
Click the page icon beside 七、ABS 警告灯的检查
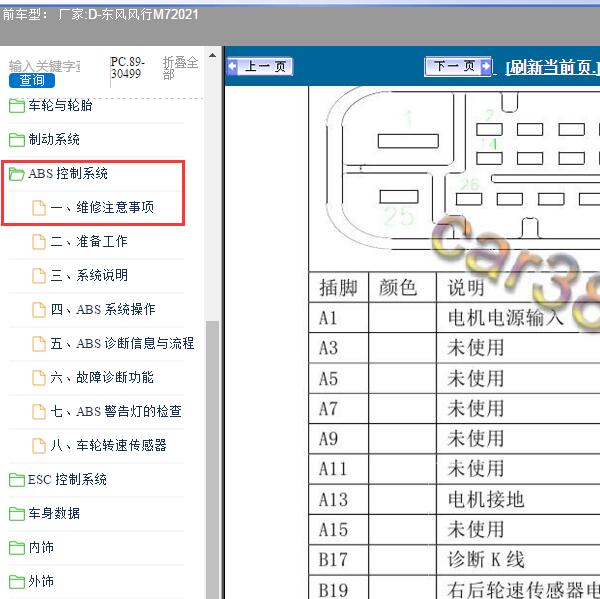pos(39,412)
